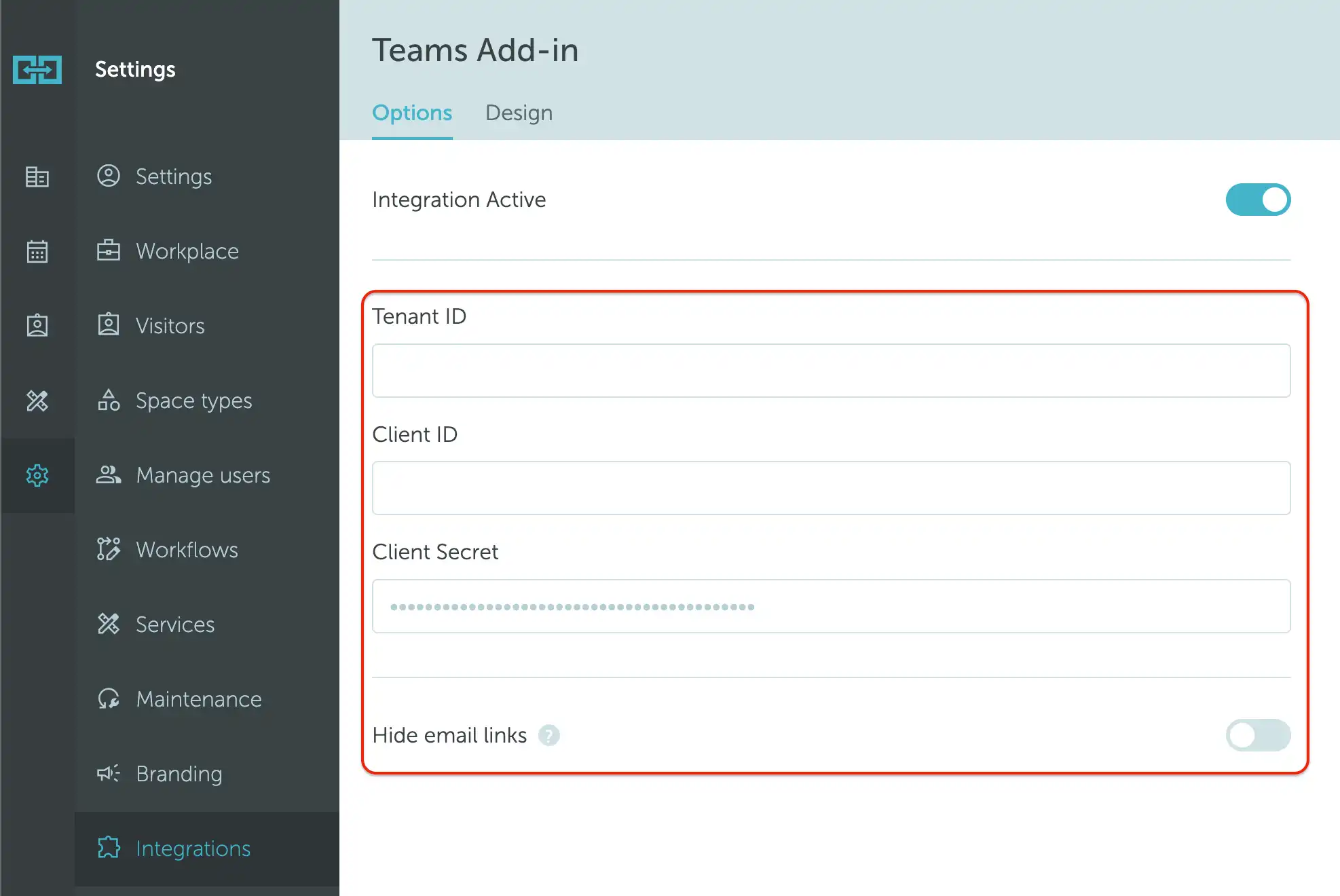This screenshot has height=896, width=1340.
Task: Go to Workflows
Action: (x=207, y=550)
